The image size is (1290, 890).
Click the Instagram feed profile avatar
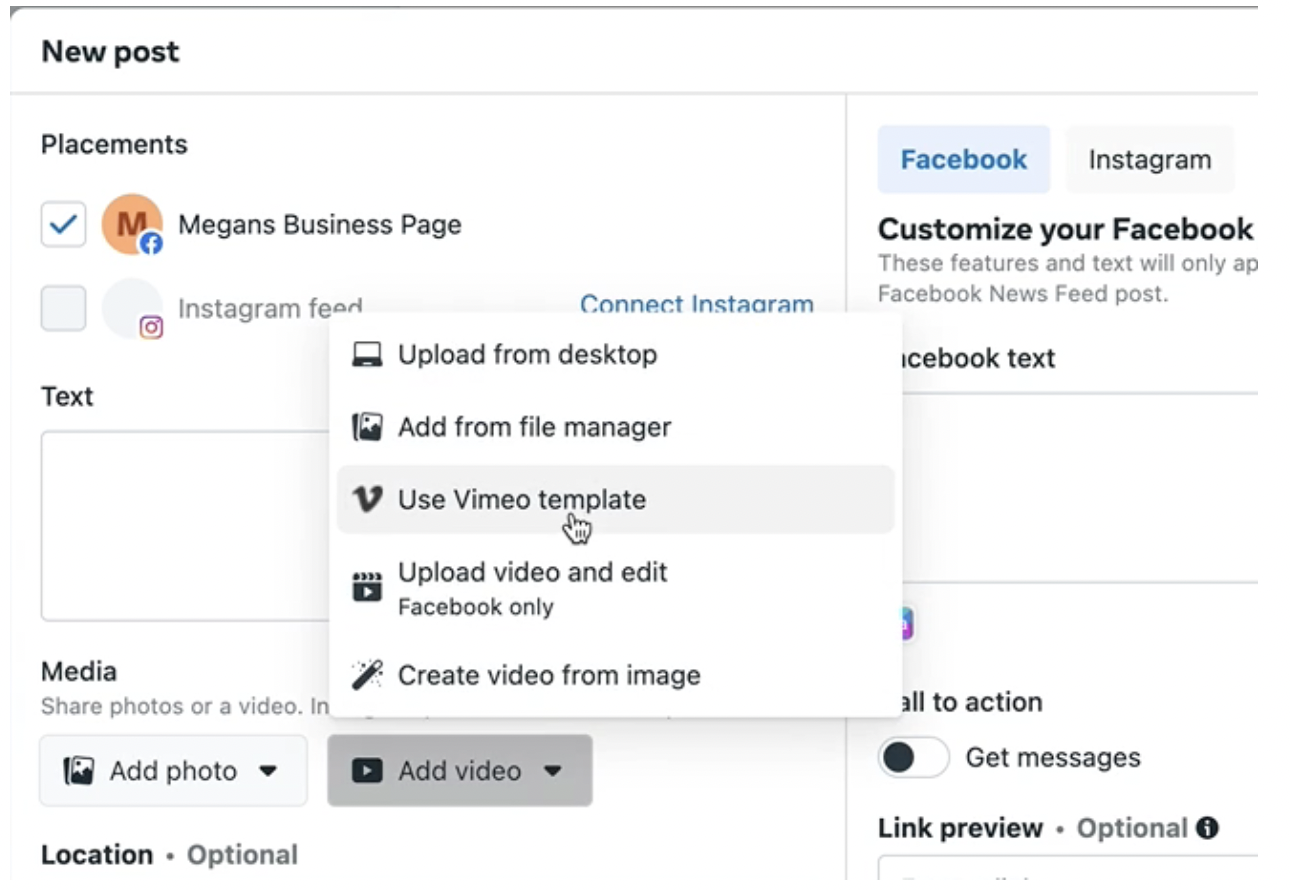pos(132,309)
